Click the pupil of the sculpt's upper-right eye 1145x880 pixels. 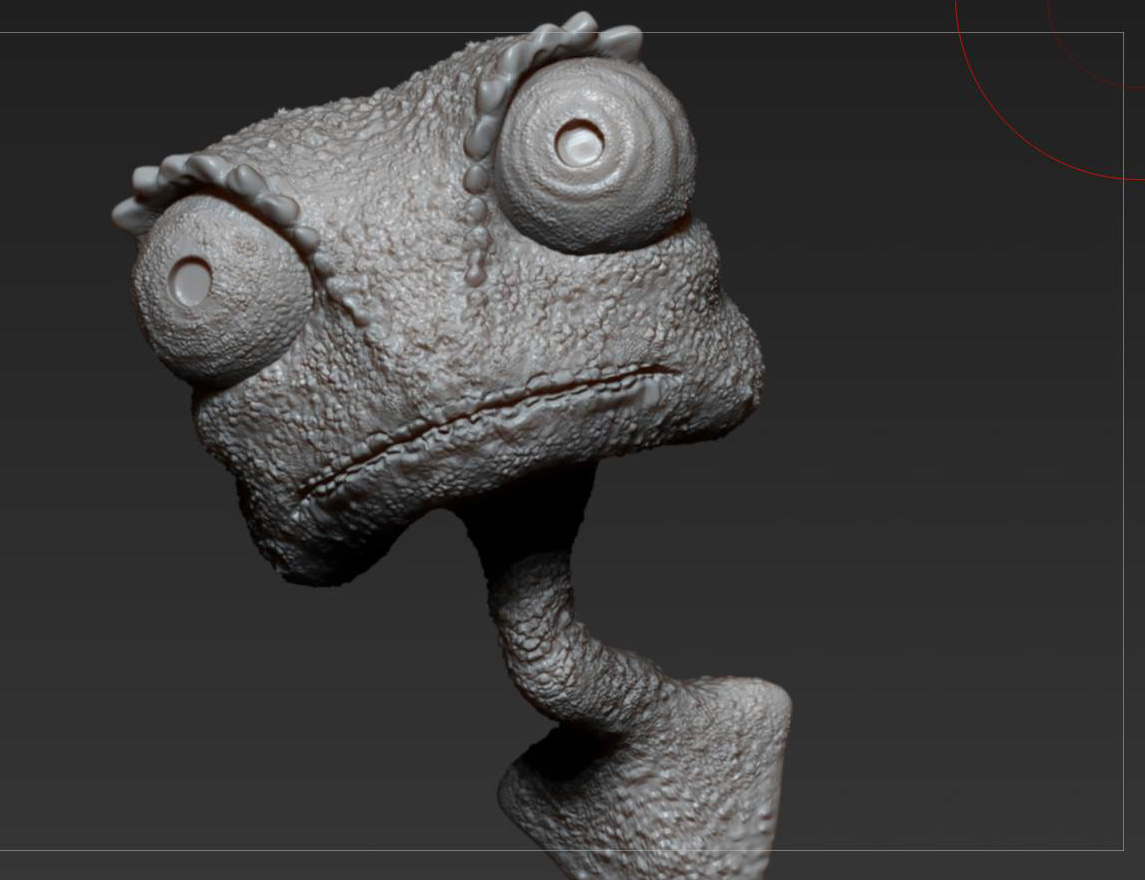[x=580, y=143]
